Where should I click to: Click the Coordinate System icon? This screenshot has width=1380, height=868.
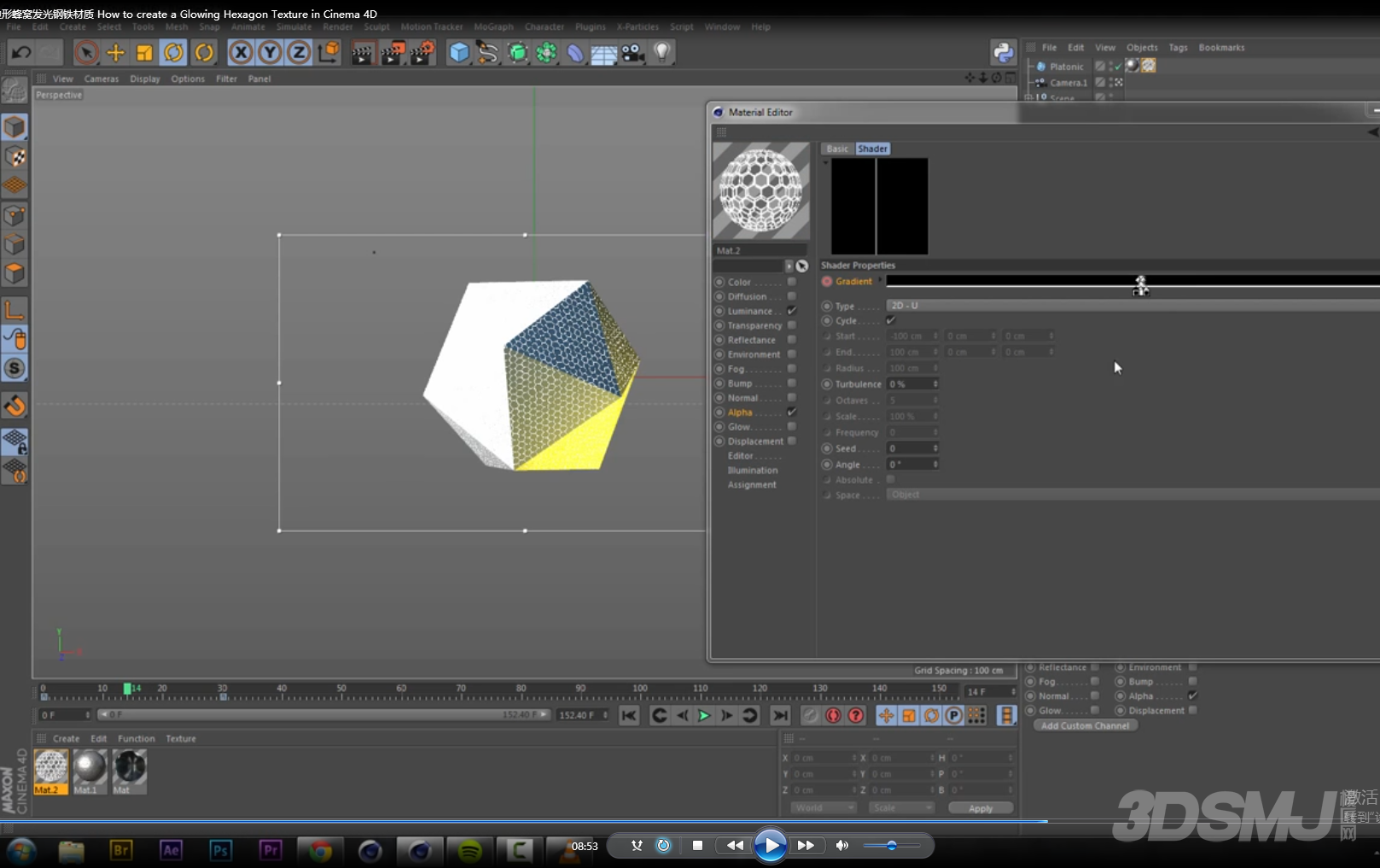pyautogui.click(x=328, y=53)
